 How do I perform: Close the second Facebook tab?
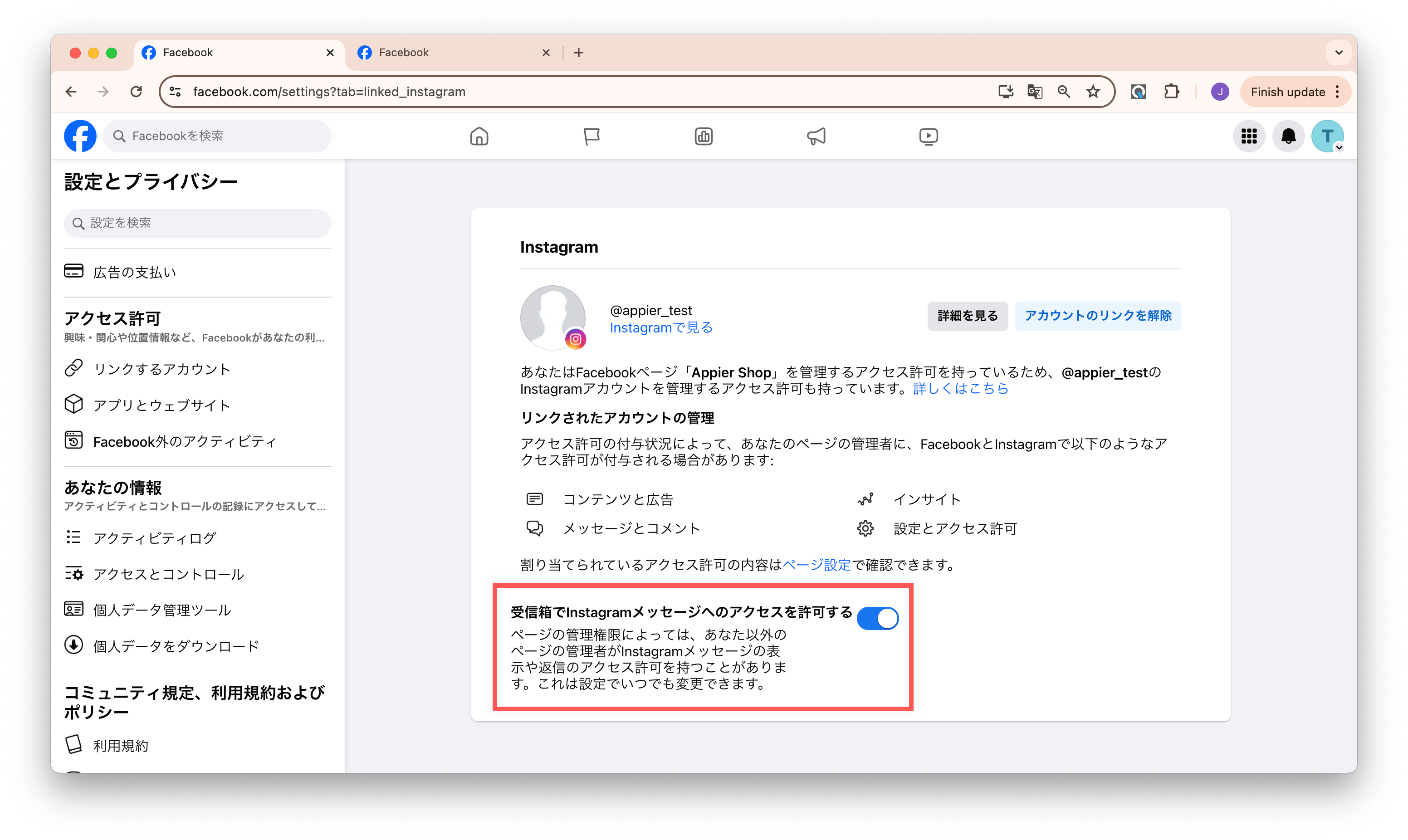click(546, 53)
